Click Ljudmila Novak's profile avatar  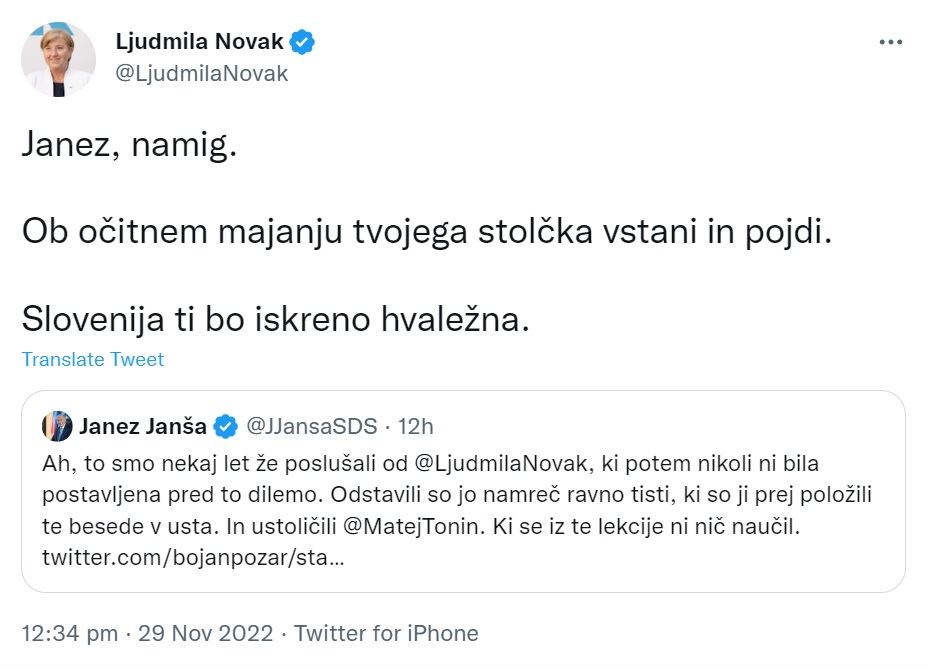59,59
